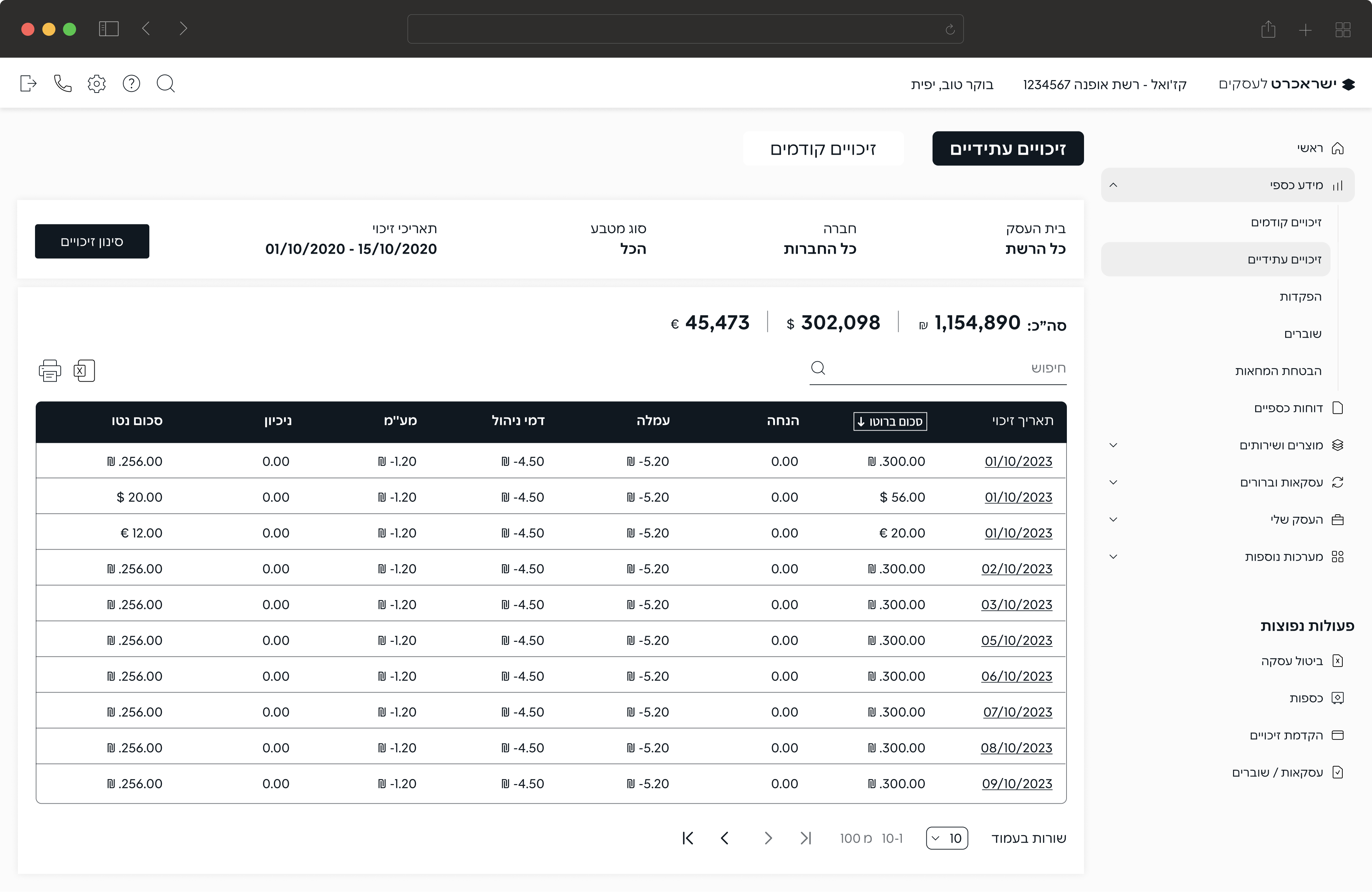
Task: Open ראשי in the sidebar
Action: 1320,148
